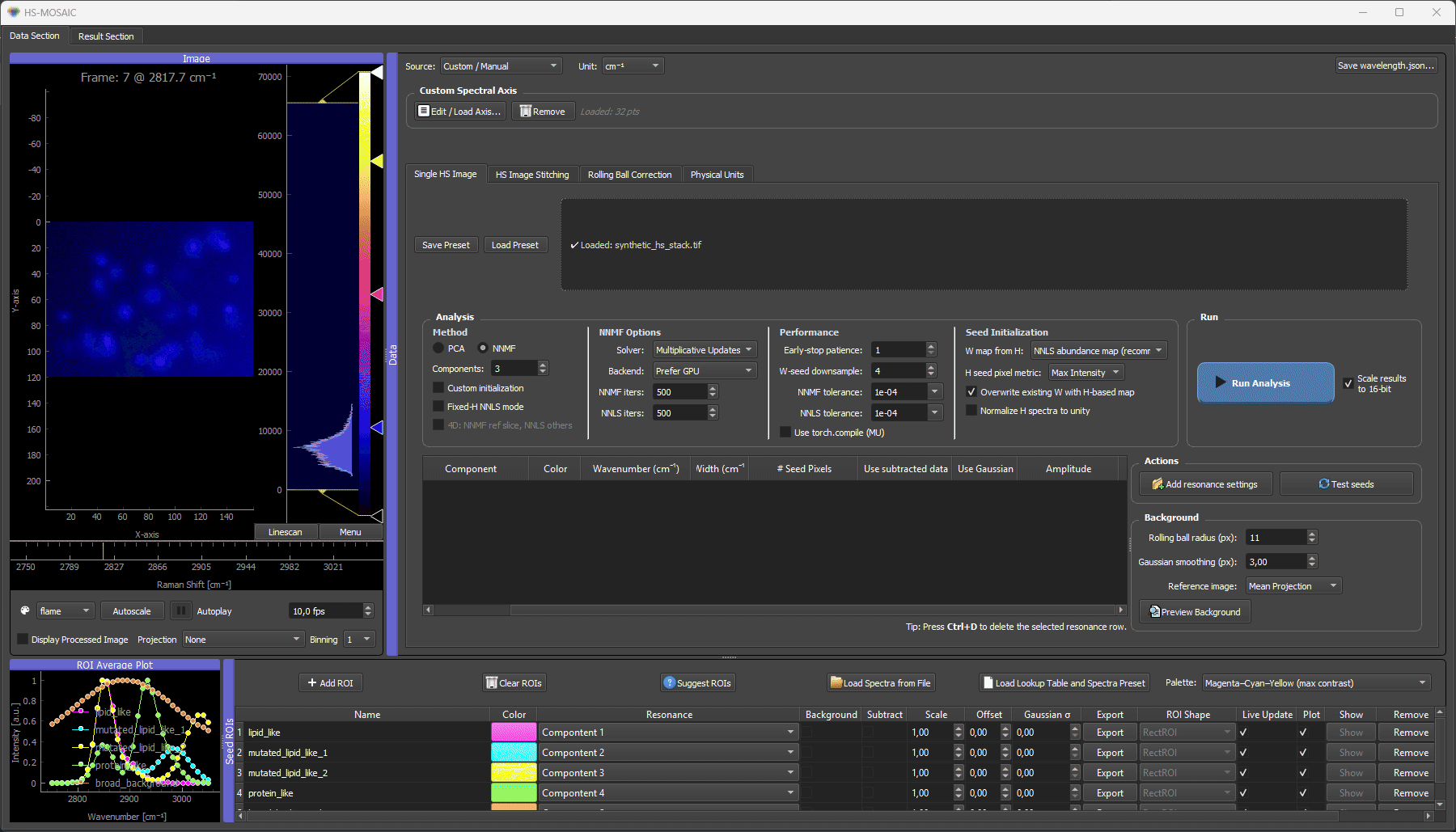Open the Rolling Ball Correction tab
This screenshot has height=832, width=1456.
(629, 175)
